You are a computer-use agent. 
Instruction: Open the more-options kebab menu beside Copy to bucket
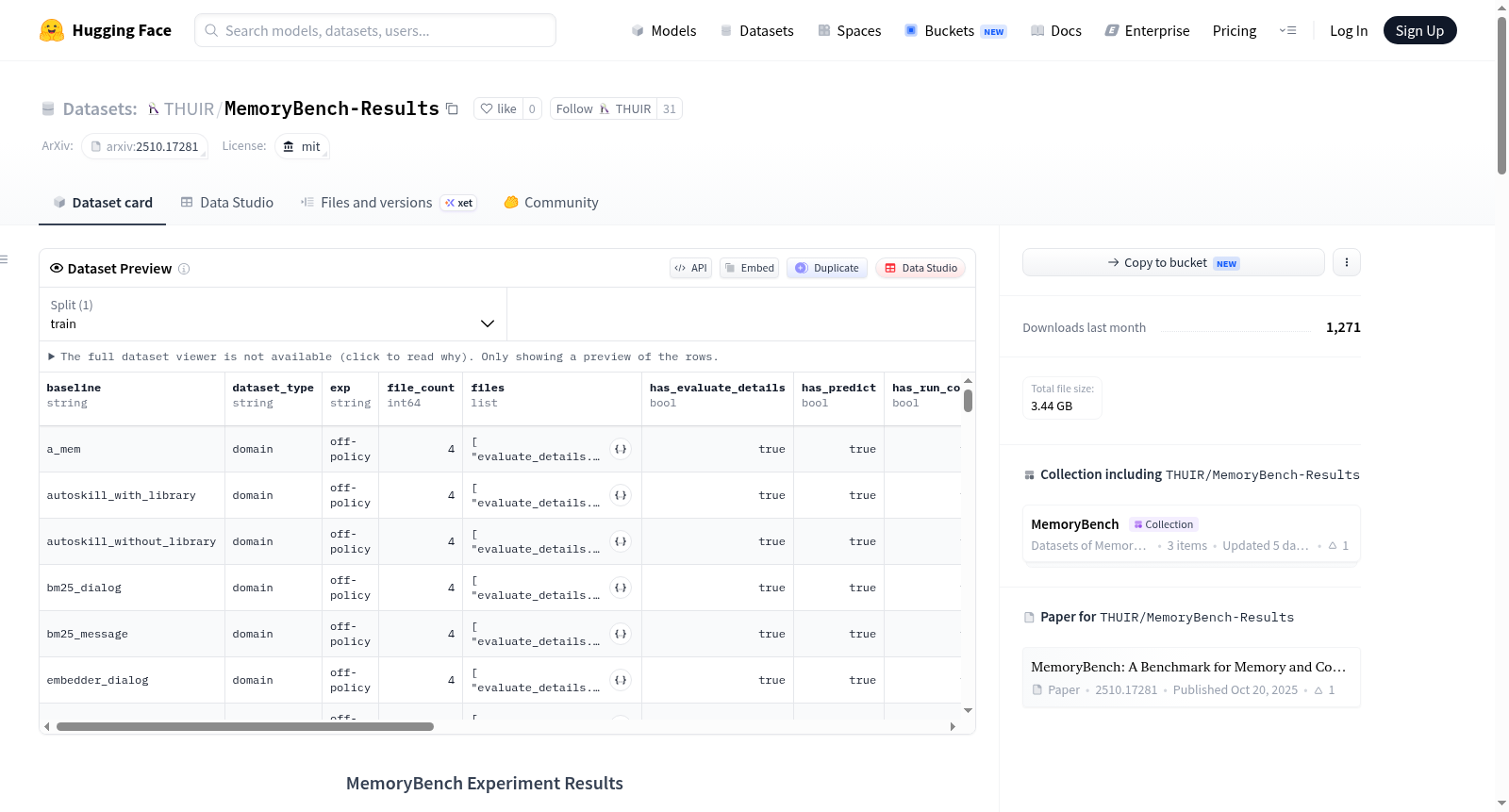pyautogui.click(x=1347, y=262)
